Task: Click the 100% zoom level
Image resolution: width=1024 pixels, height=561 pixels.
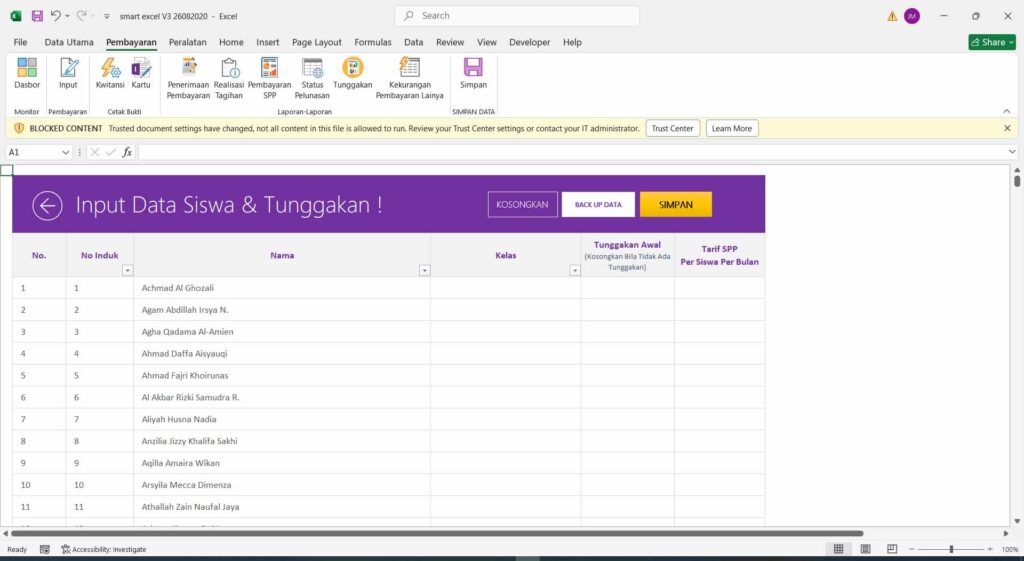Action: [x=1010, y=549]
